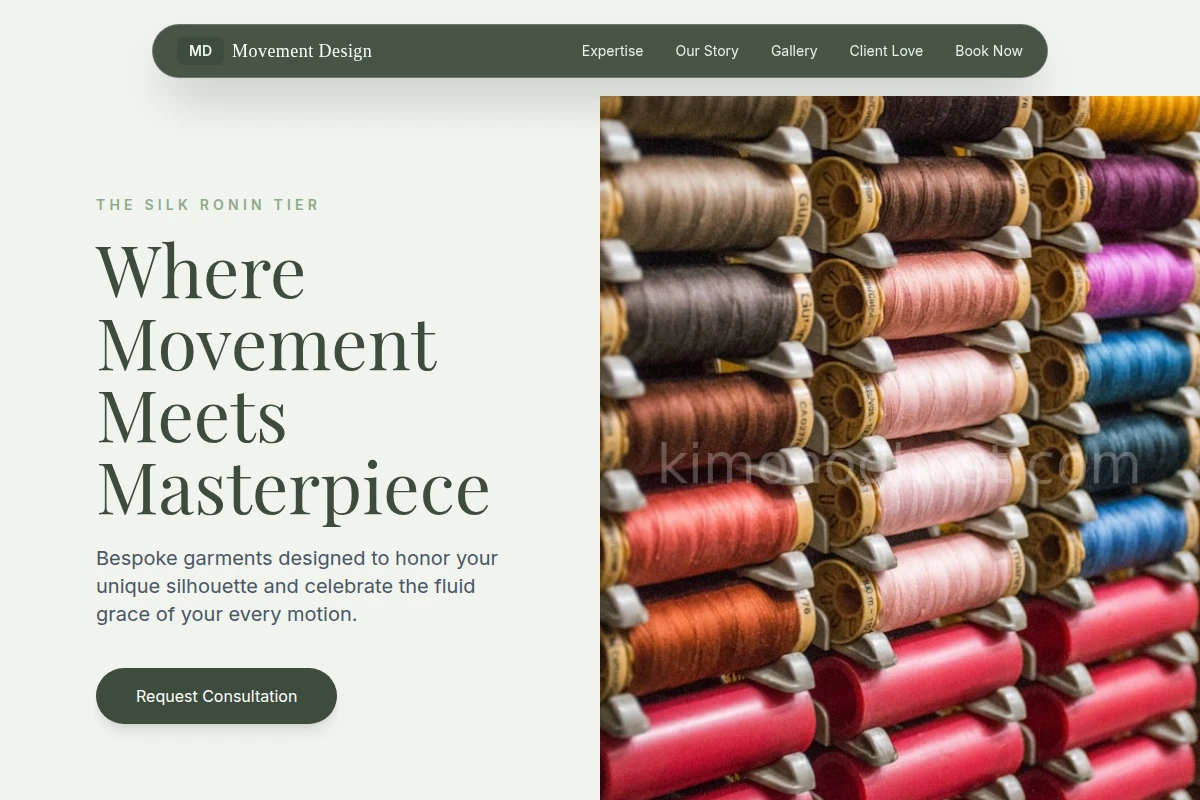Click the thread spools hero image

900,448
